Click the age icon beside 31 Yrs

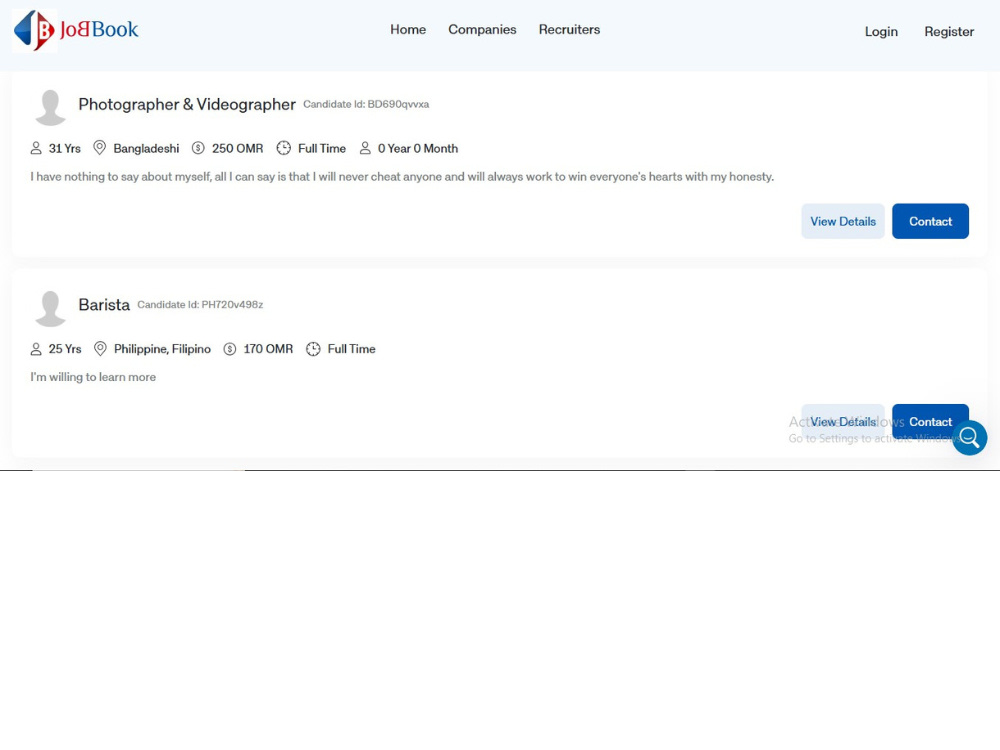click(x=36, y=148)
